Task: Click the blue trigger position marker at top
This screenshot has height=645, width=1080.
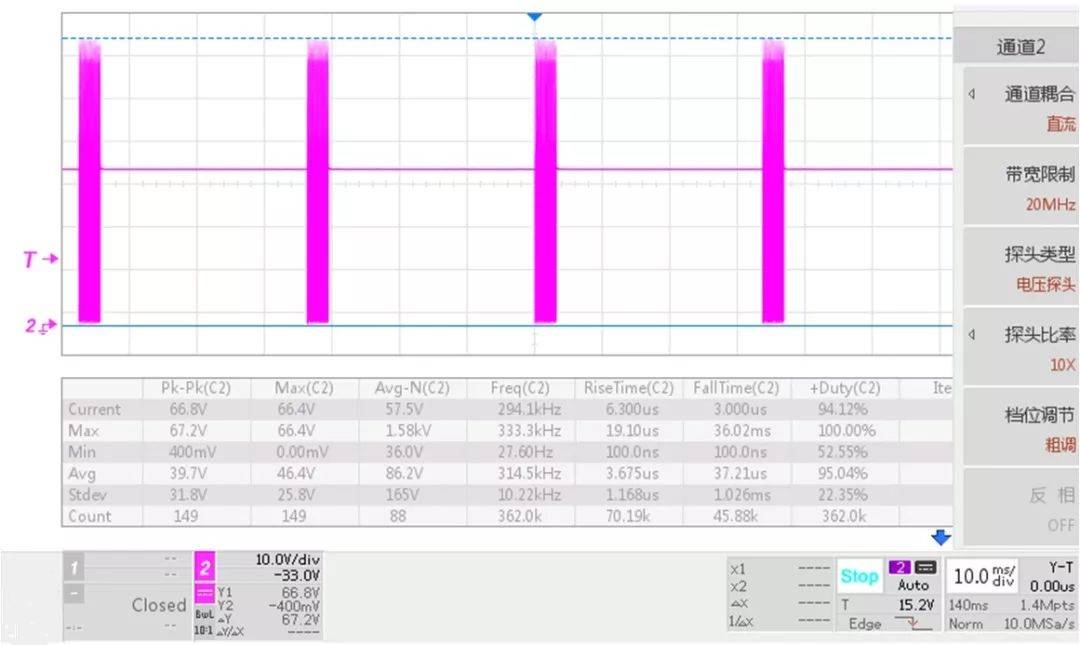Action: pyautogui.click(x=534, y=17)
